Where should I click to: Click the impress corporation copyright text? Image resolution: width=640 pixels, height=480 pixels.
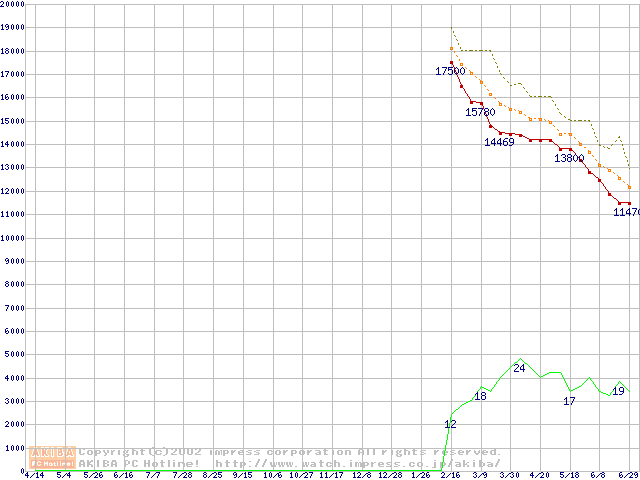(290, 452)
